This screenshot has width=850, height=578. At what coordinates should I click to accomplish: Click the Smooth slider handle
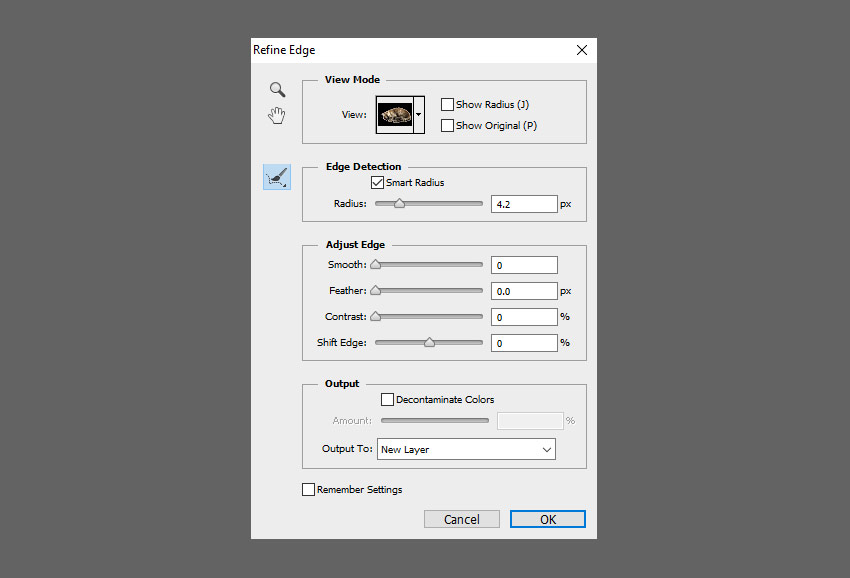click(376, 265)
